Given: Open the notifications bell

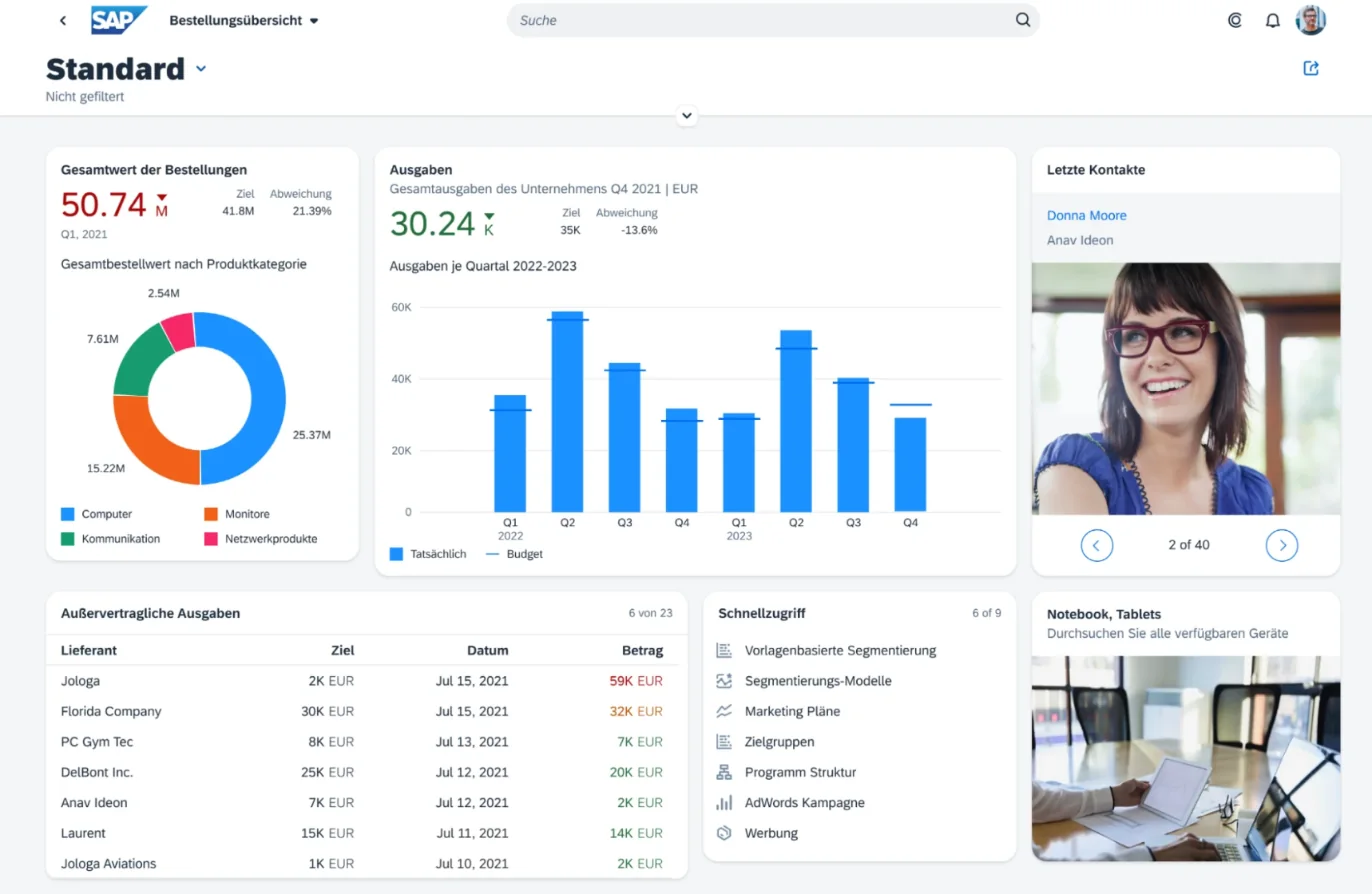Looking at the screenshot, I should coord(1273,20).
